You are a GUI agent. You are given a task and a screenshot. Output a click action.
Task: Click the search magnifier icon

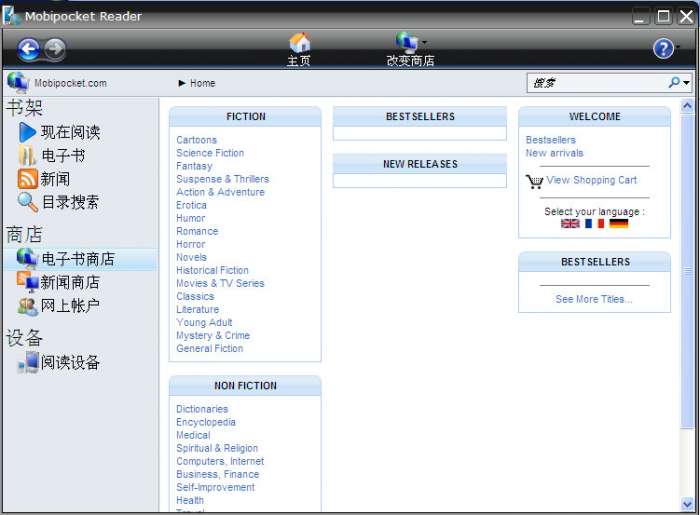674,82
